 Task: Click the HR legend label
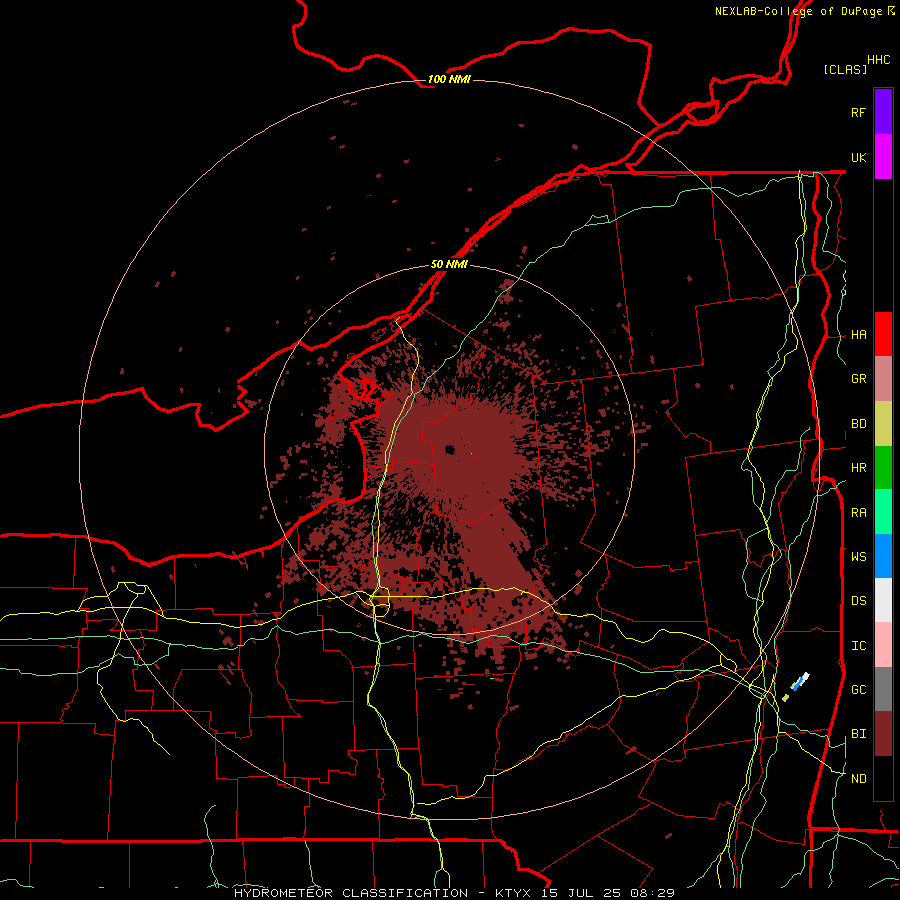tap(858, 468)
